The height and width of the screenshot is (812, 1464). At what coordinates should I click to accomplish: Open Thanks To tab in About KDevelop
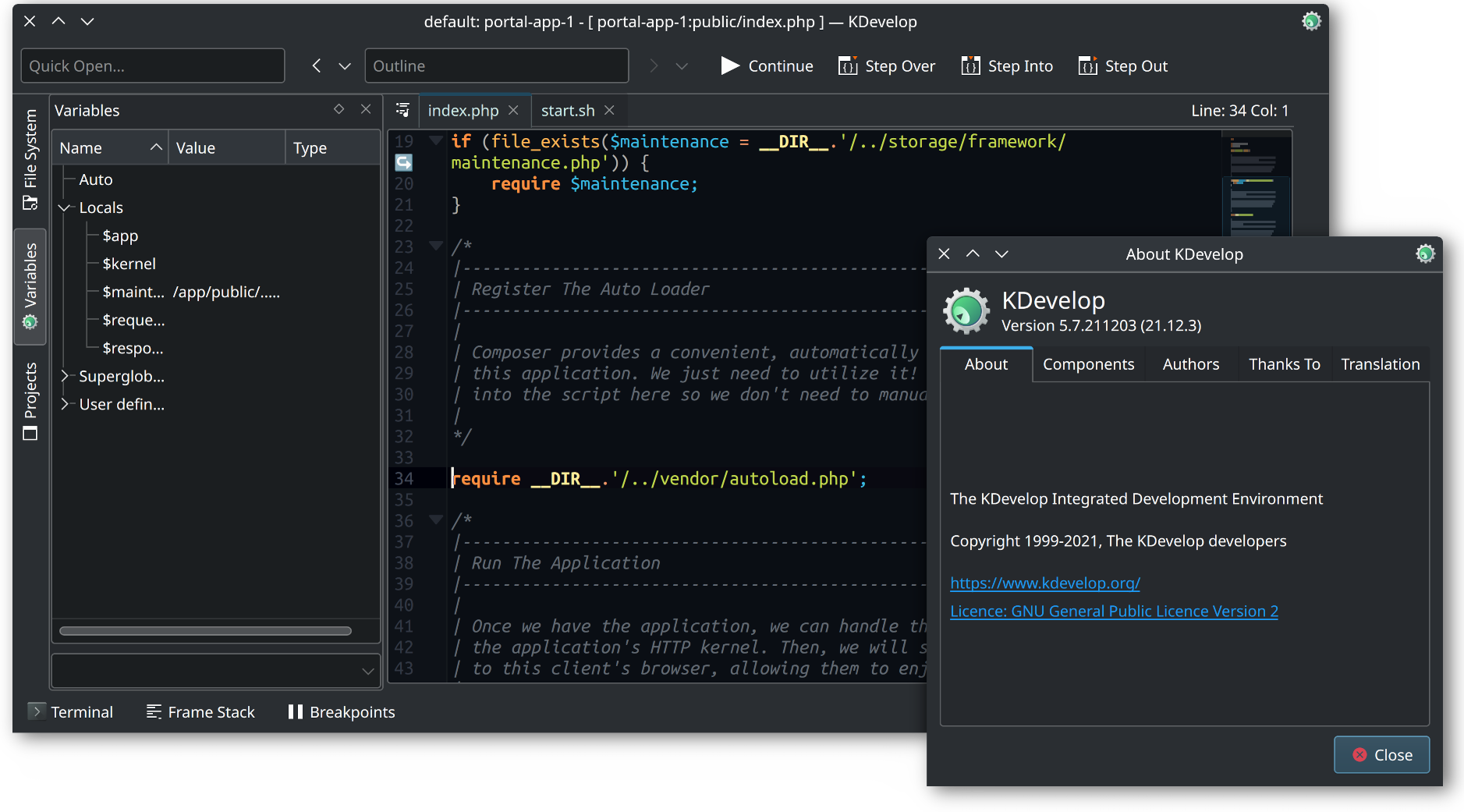coord(1284,363)
